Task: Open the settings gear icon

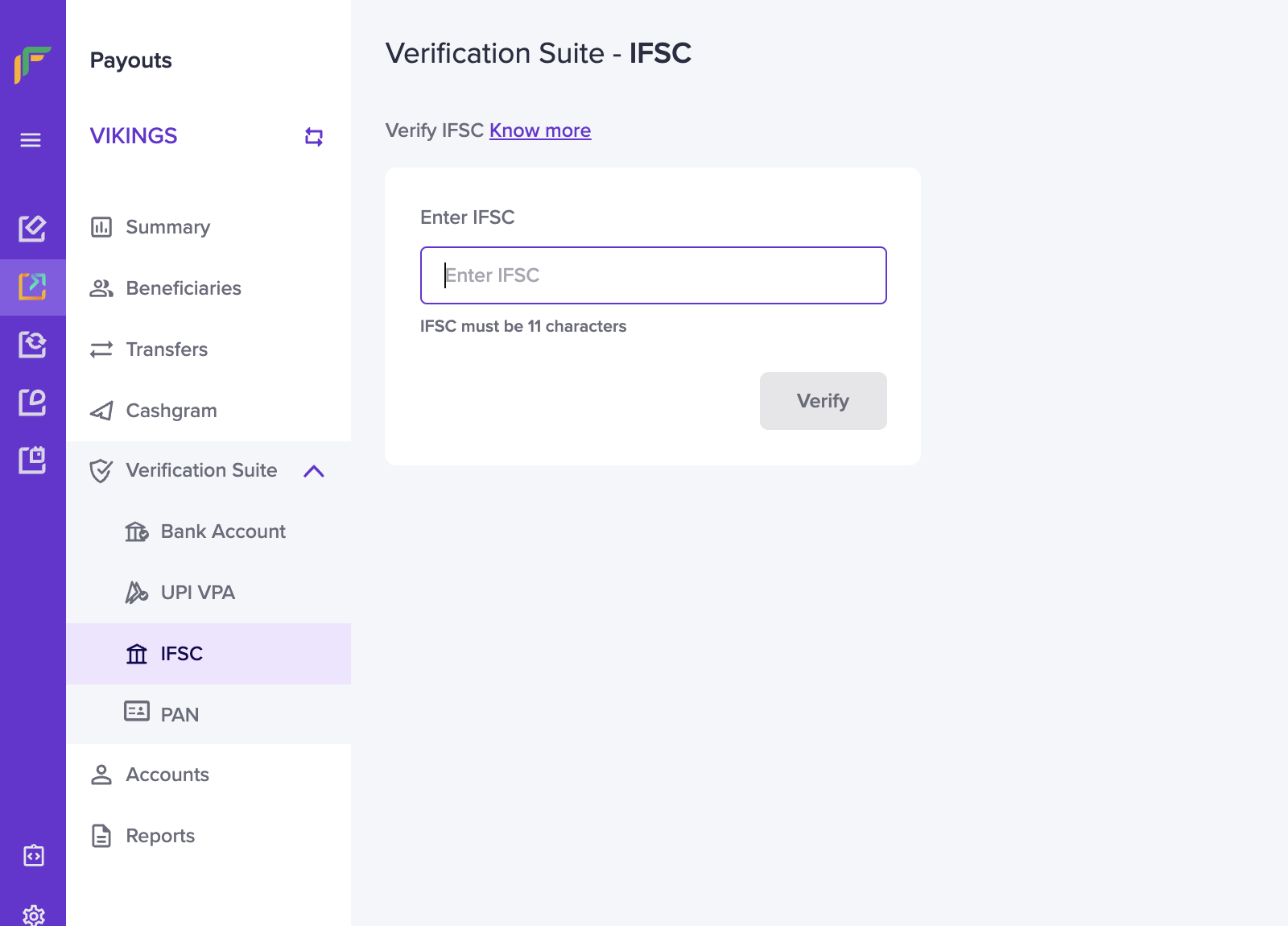Action: coord(33,916)
